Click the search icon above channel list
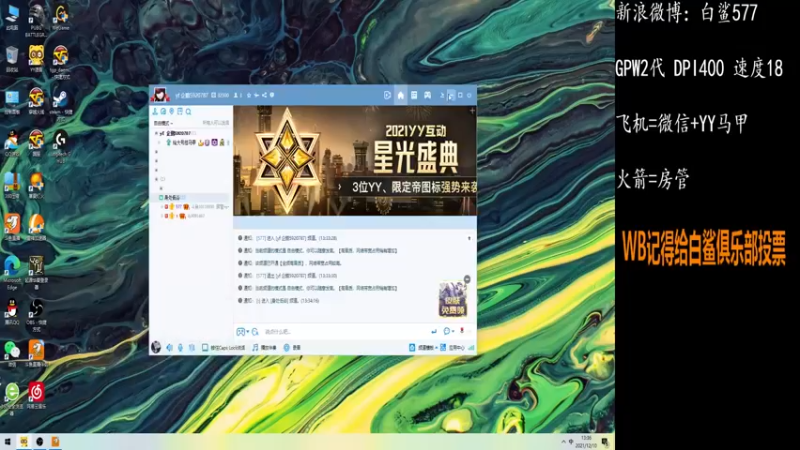This screenshot has height=450, width=800. 188,111
